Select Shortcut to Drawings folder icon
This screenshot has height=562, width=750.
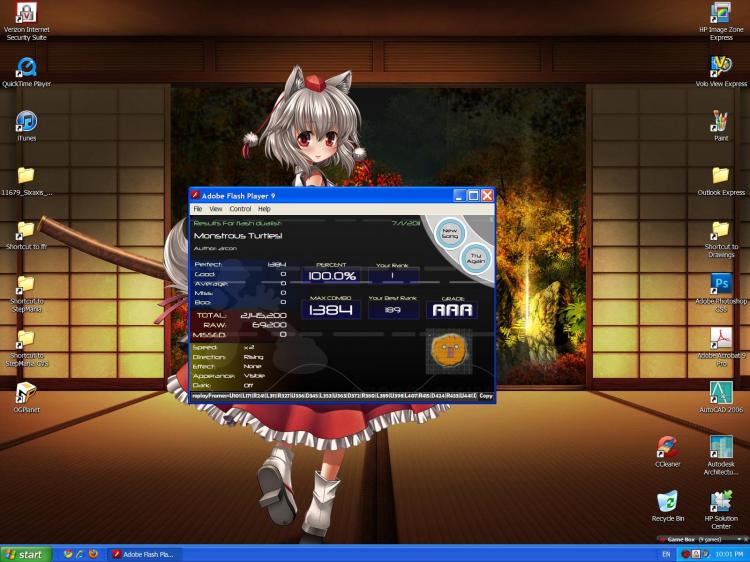(x=721, y=240)
